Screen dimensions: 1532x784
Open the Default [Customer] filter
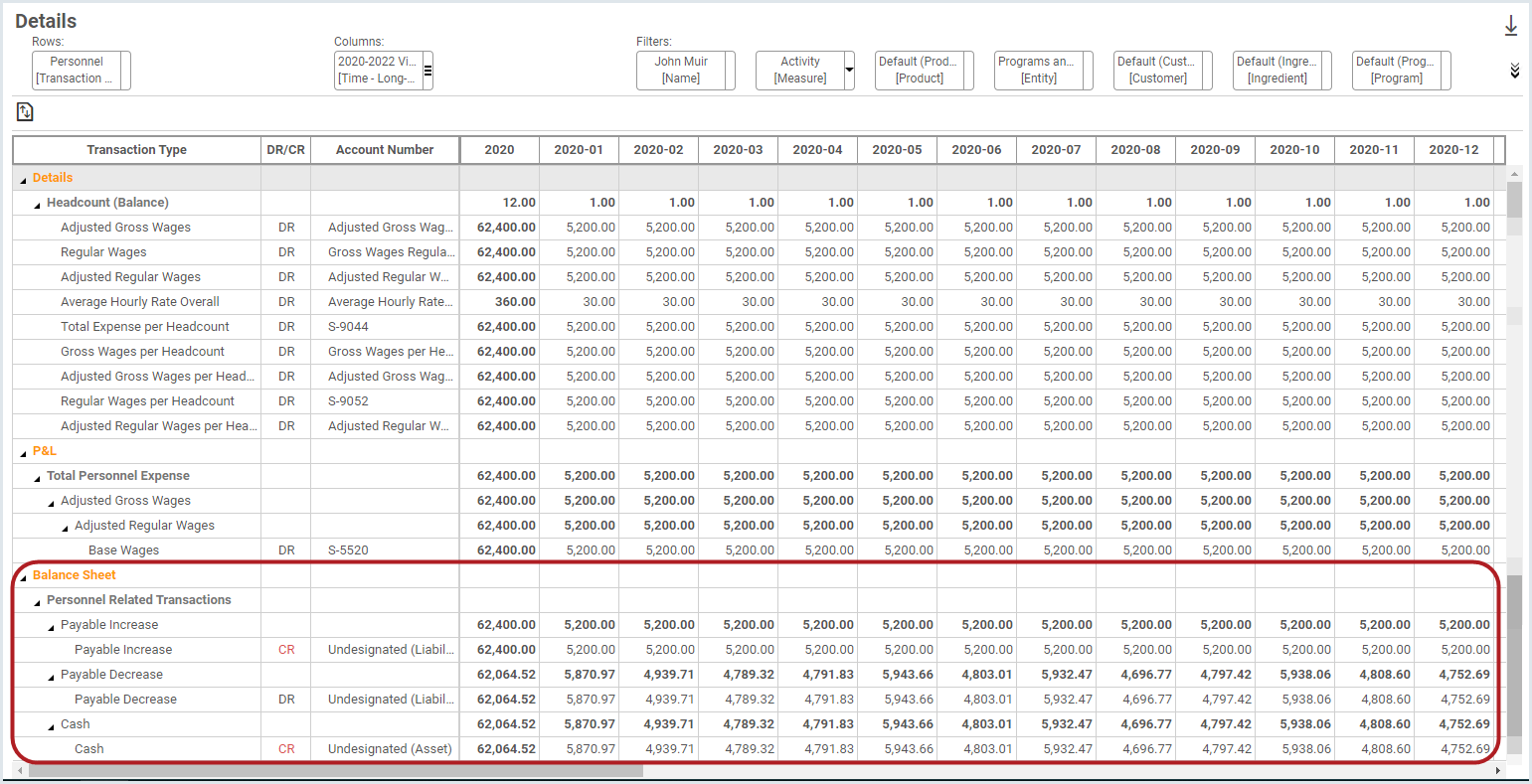pos(1163,71)
